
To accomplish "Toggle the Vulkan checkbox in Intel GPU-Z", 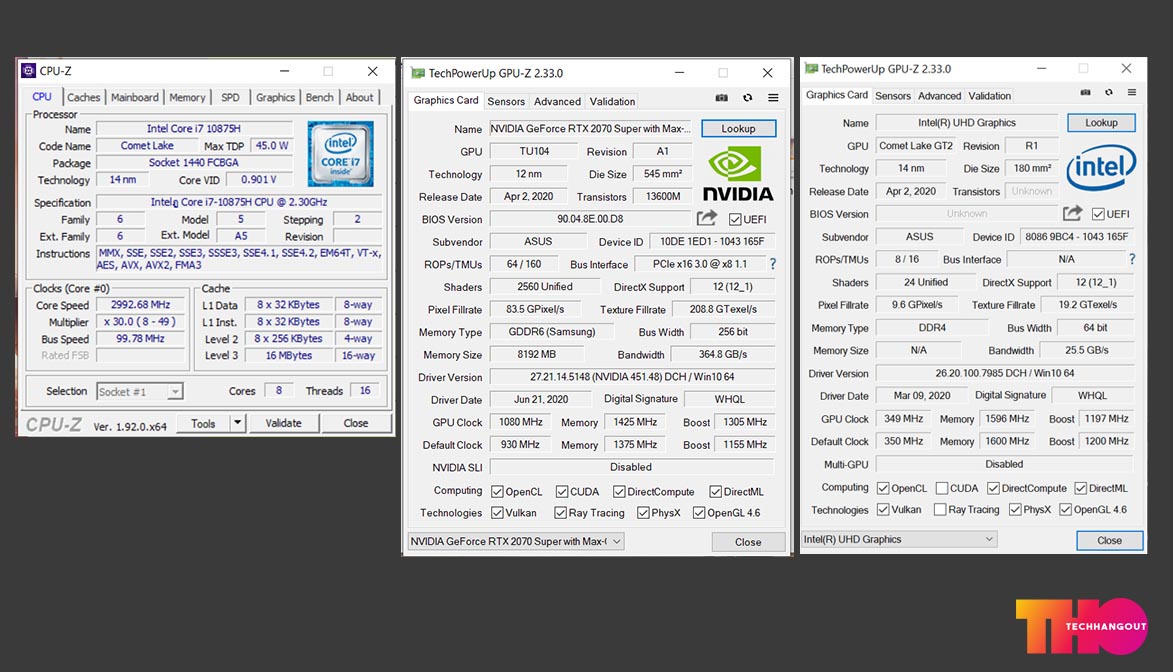I will pos(883,510).
